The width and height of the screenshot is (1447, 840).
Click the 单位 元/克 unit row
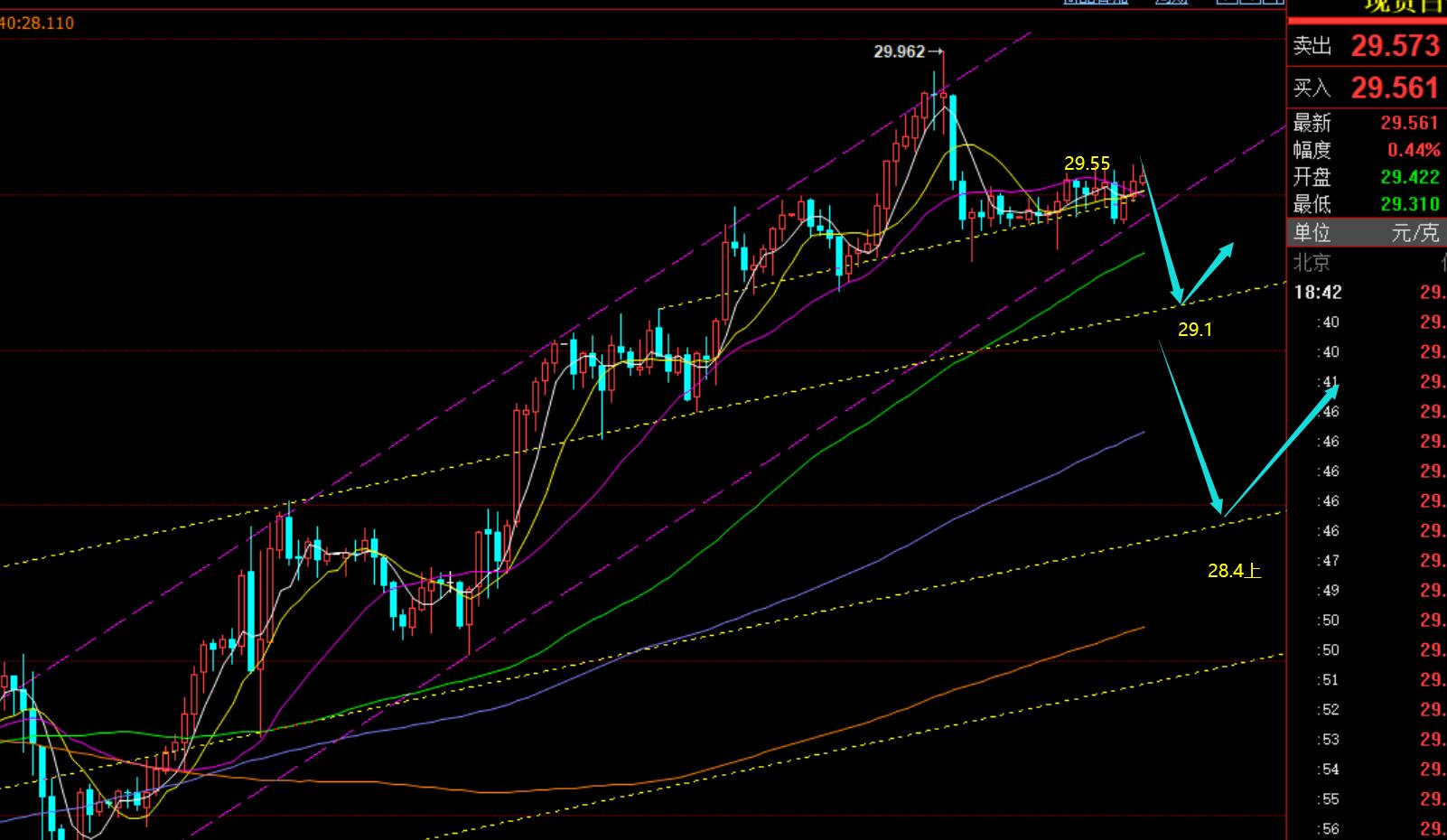point(1367,233)
